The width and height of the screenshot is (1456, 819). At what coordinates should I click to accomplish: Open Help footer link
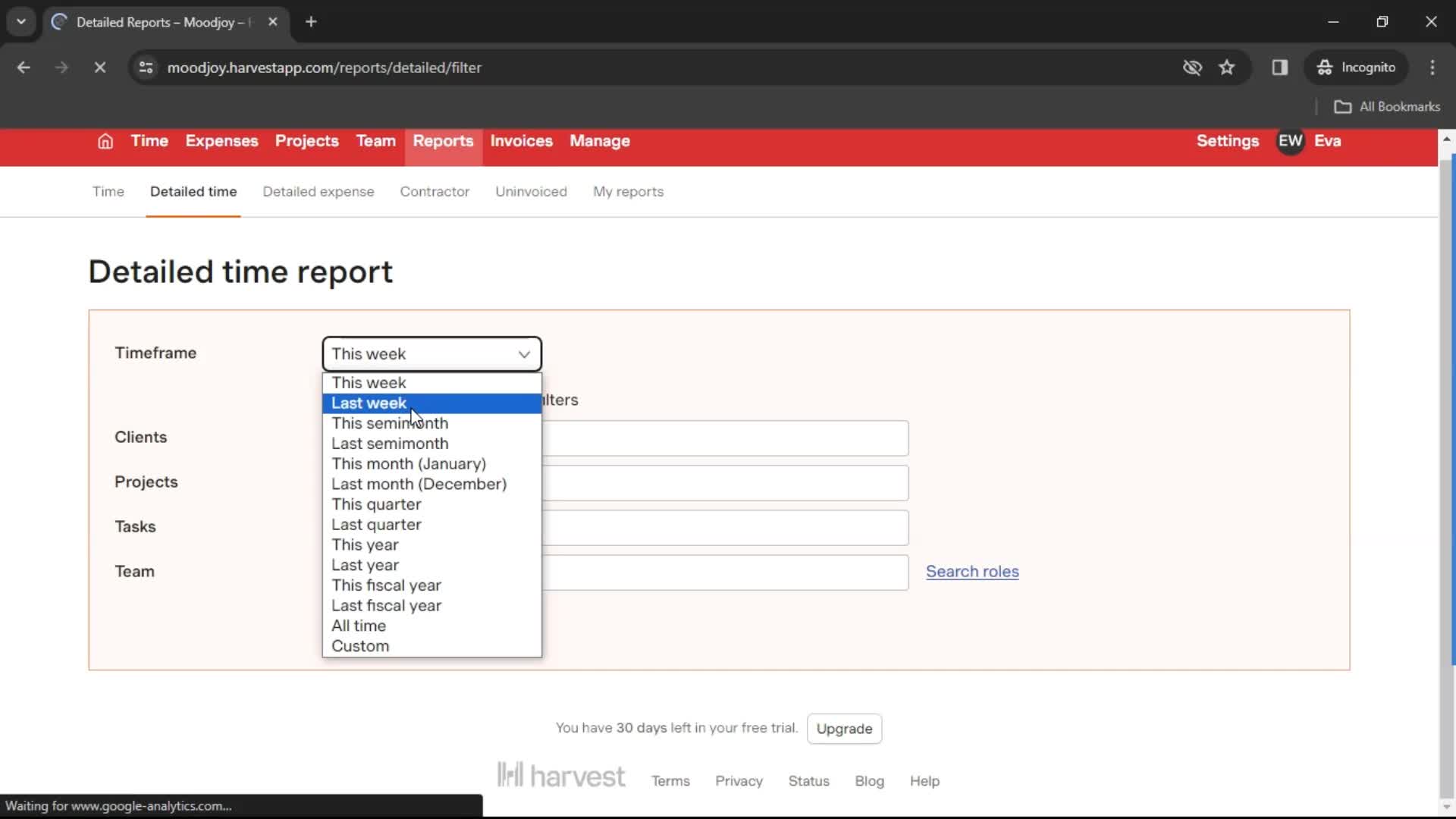point(924,781)
